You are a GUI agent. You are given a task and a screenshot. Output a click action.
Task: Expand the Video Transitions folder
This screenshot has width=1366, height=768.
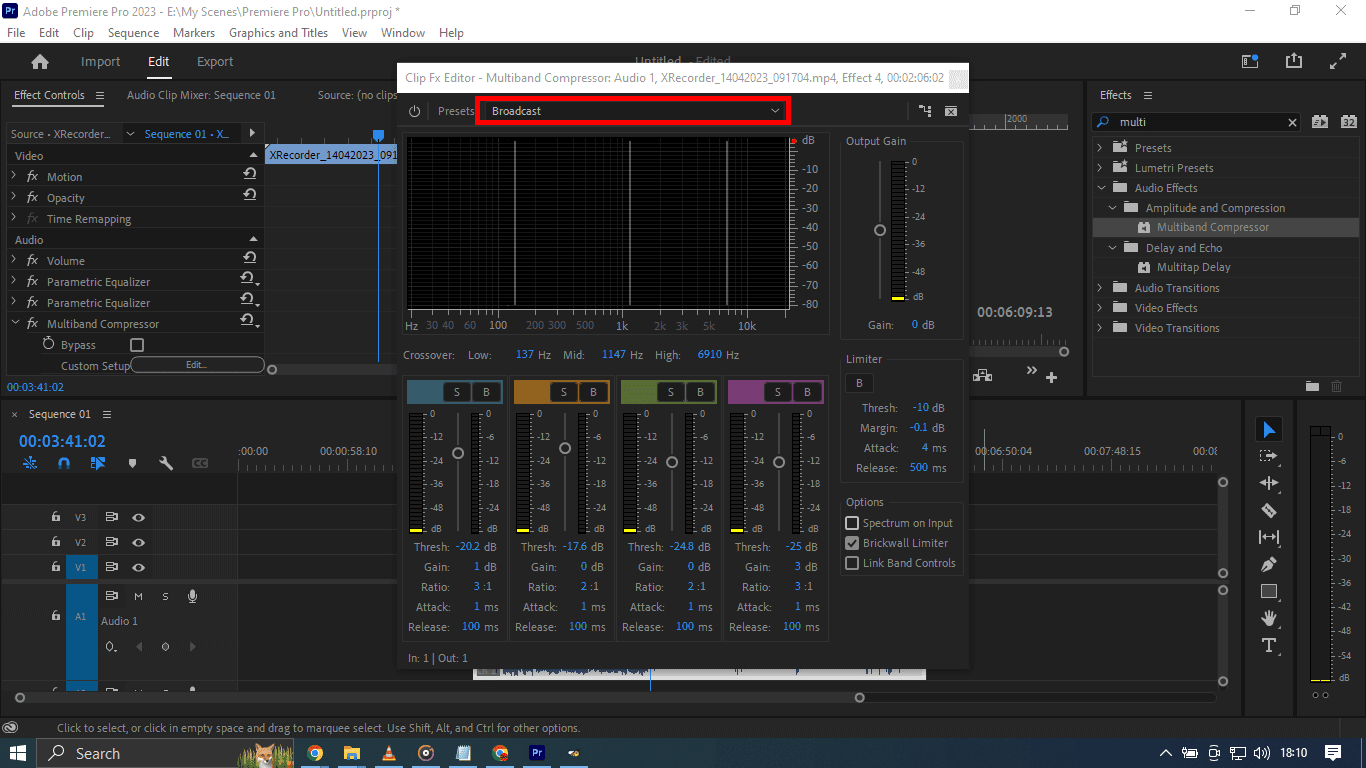point(1101,327)
